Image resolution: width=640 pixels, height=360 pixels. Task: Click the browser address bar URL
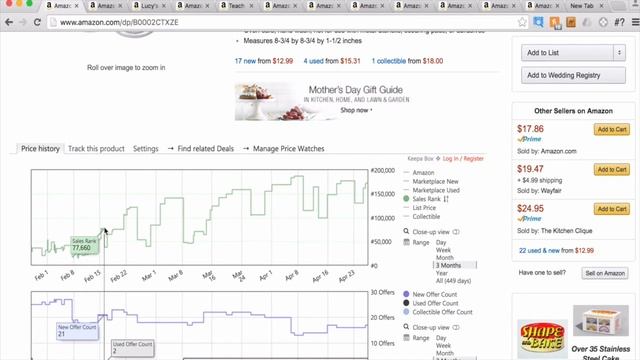(119, 22)
